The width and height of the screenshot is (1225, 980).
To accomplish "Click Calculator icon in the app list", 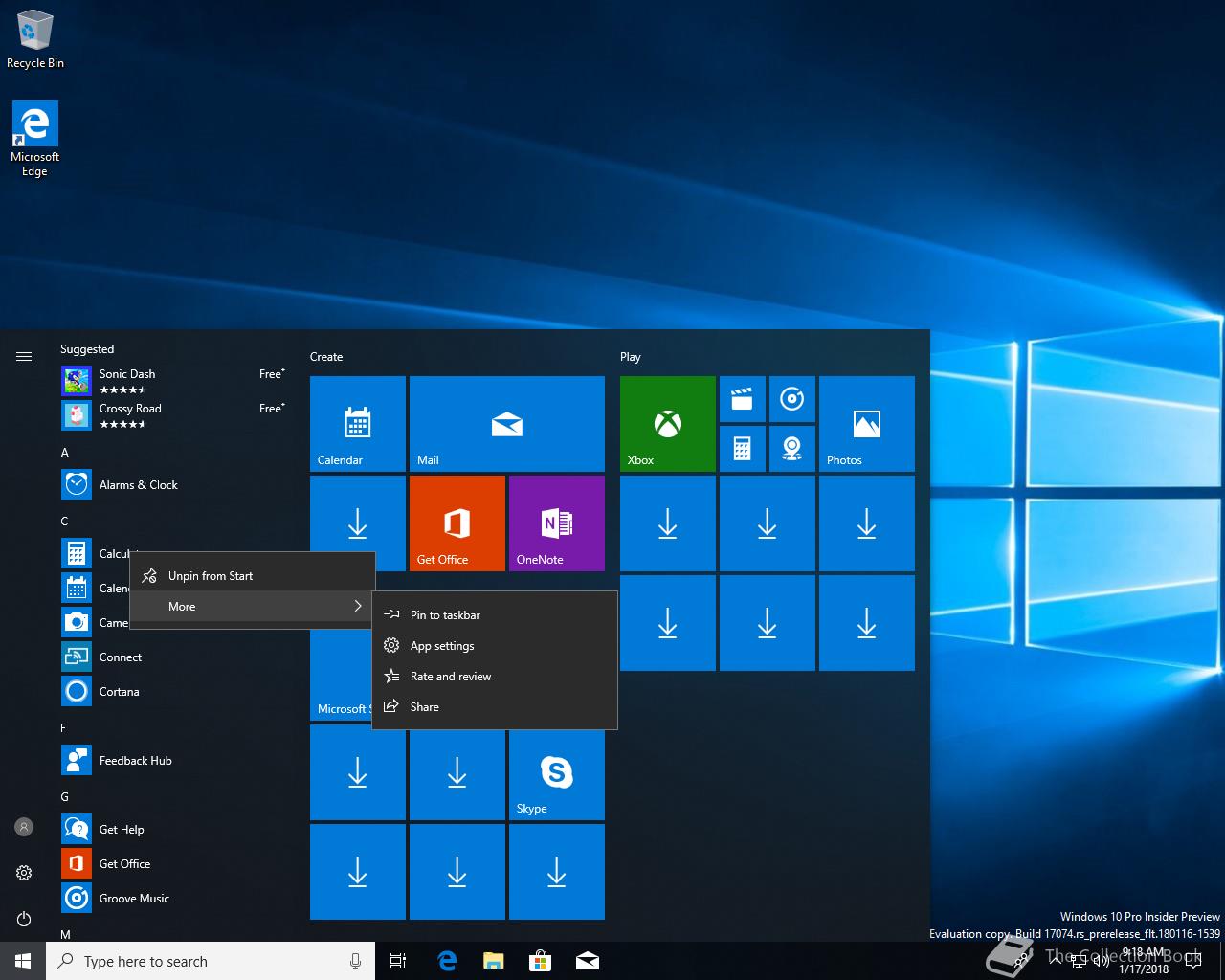I will point(77,554).
